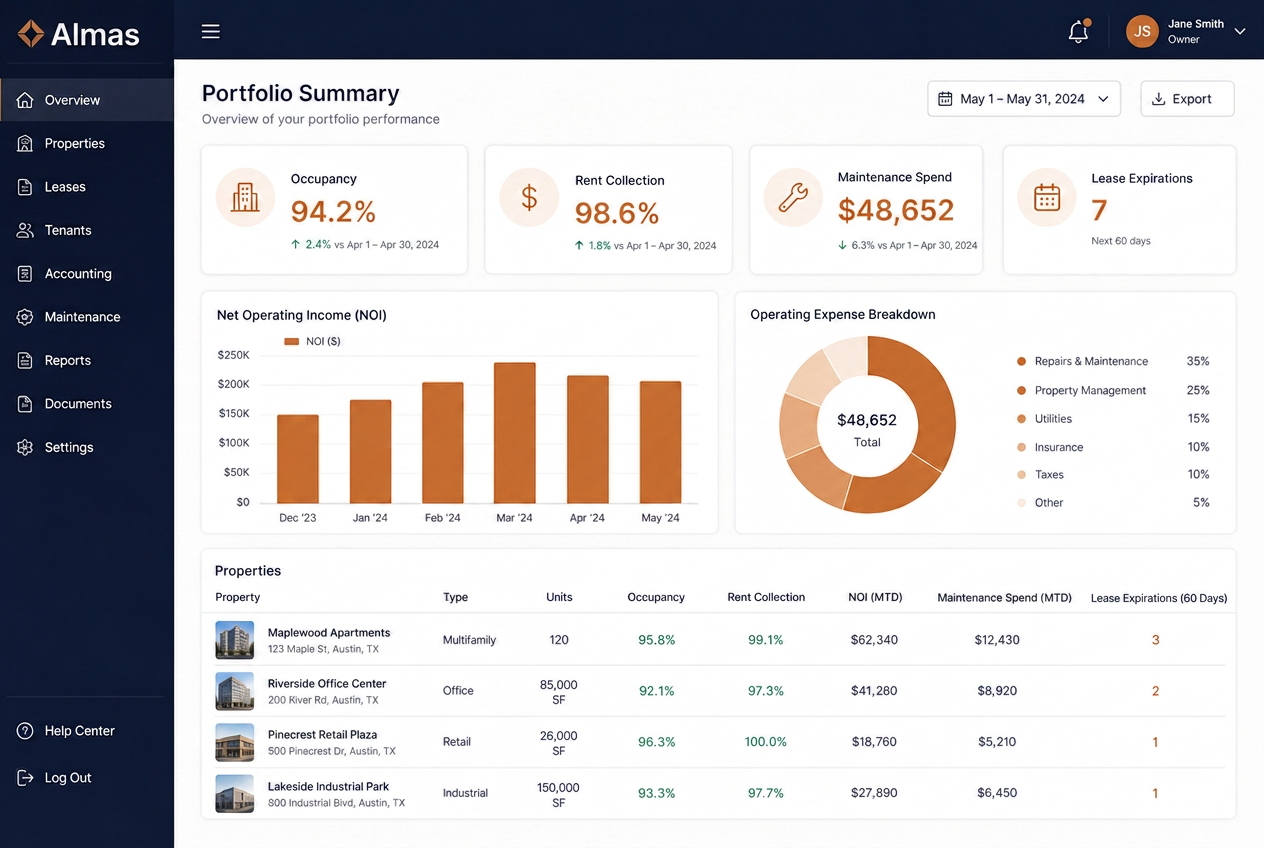
Task: Open the Tenants sidebar label
Action: tap(68, 230)
